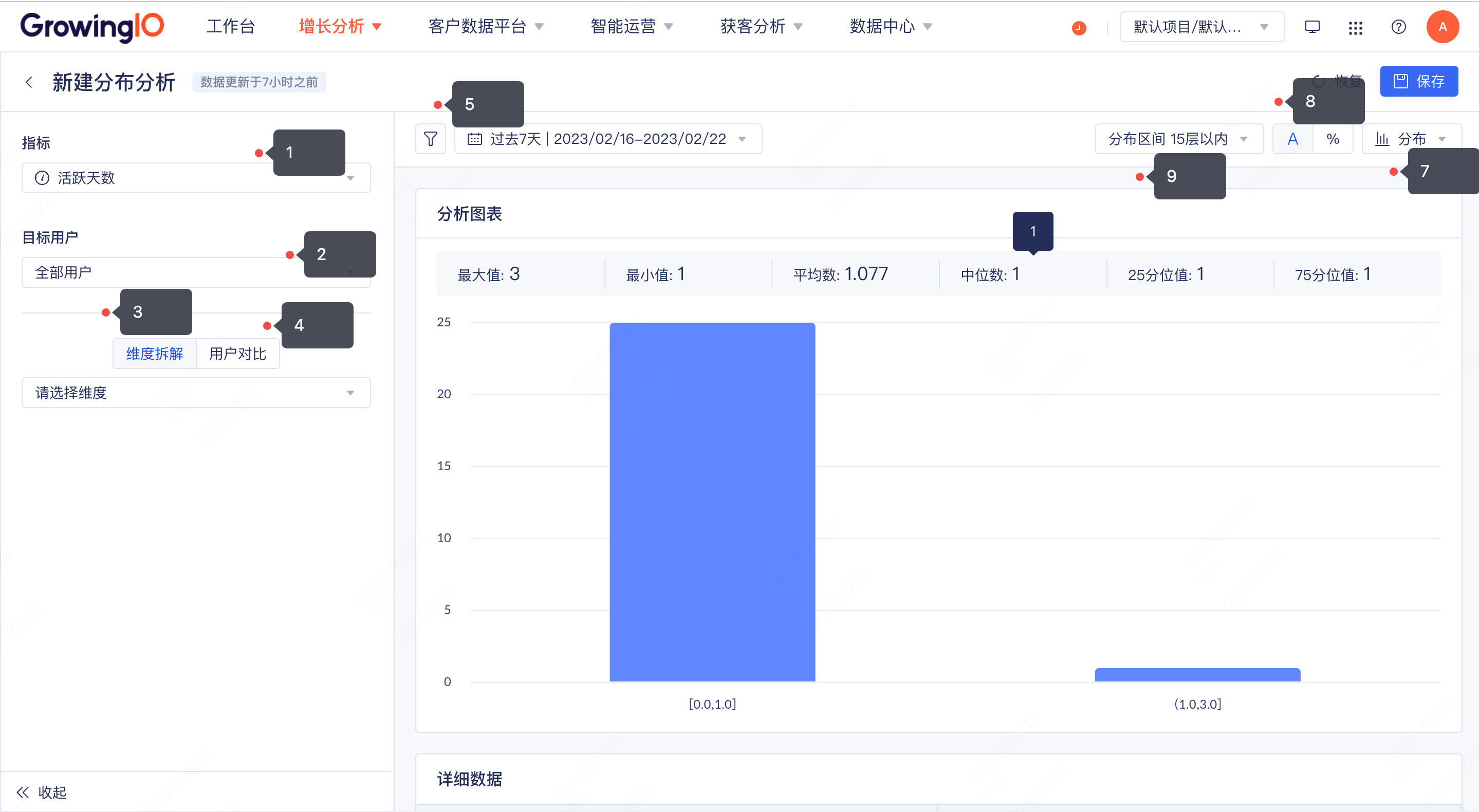This screenshot has height=812, width=1479.
Task: Click the 数据更新于7小时之前 tag
Action: point(259,82)
